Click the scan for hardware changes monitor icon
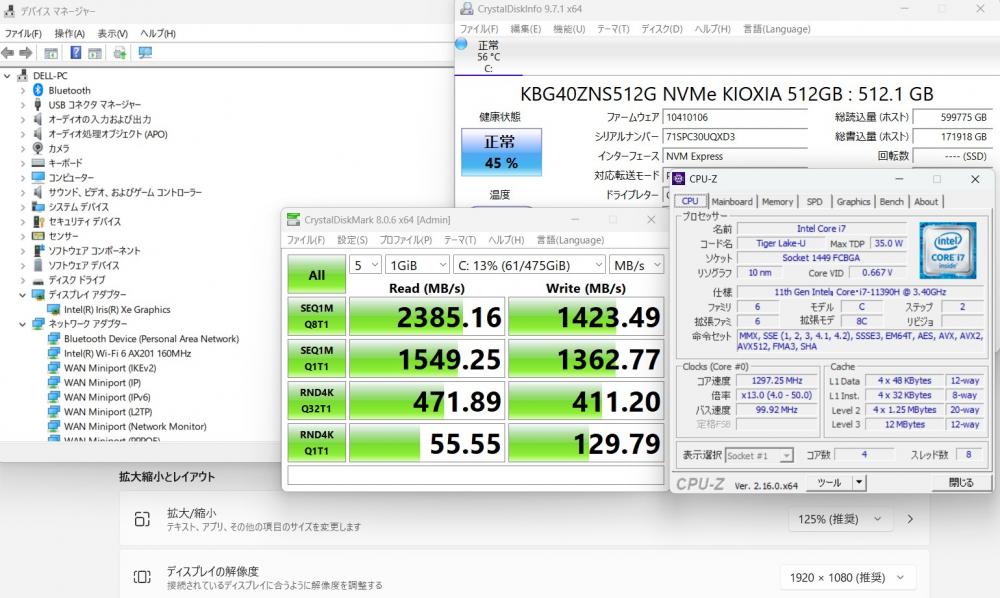 pyautogui.click(x=146, y=53)
